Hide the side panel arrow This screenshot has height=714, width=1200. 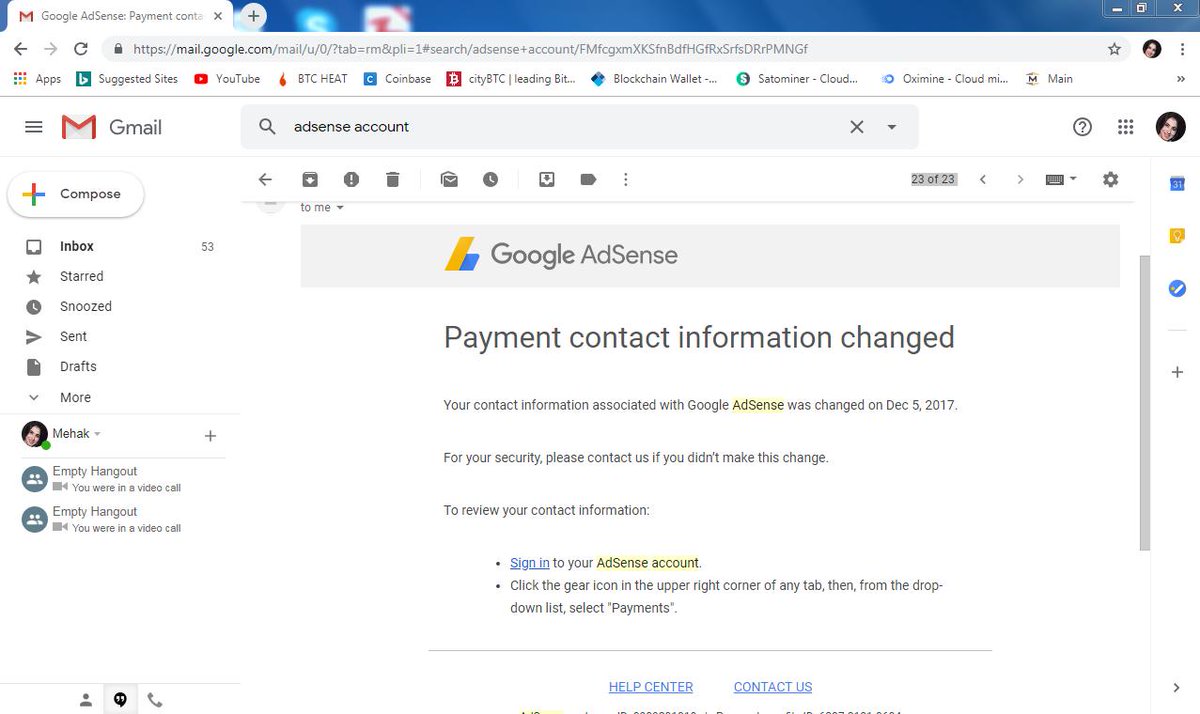tap(1177, 688)
